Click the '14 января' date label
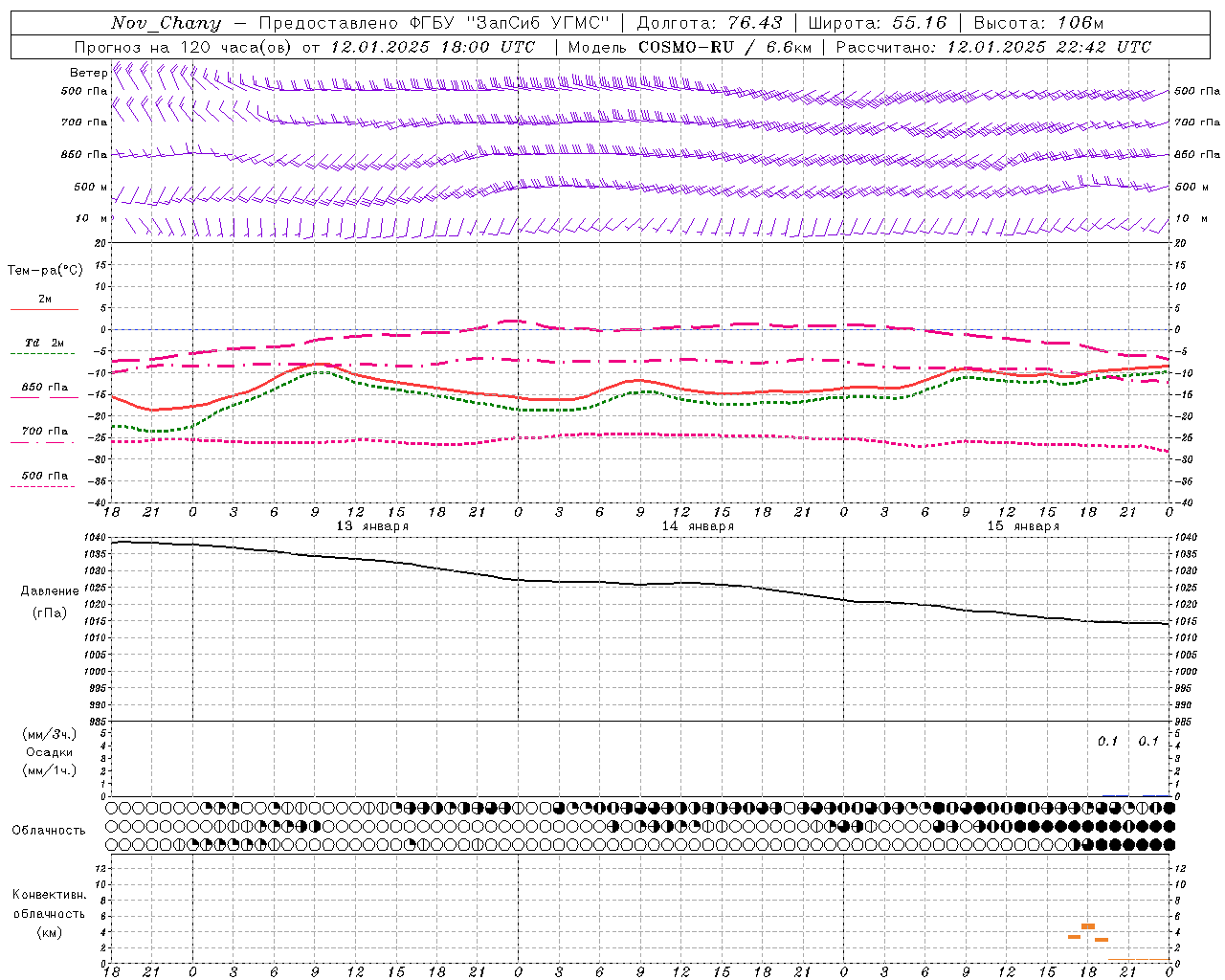The width and height of the screenshot is (1225, 980). 698,526
